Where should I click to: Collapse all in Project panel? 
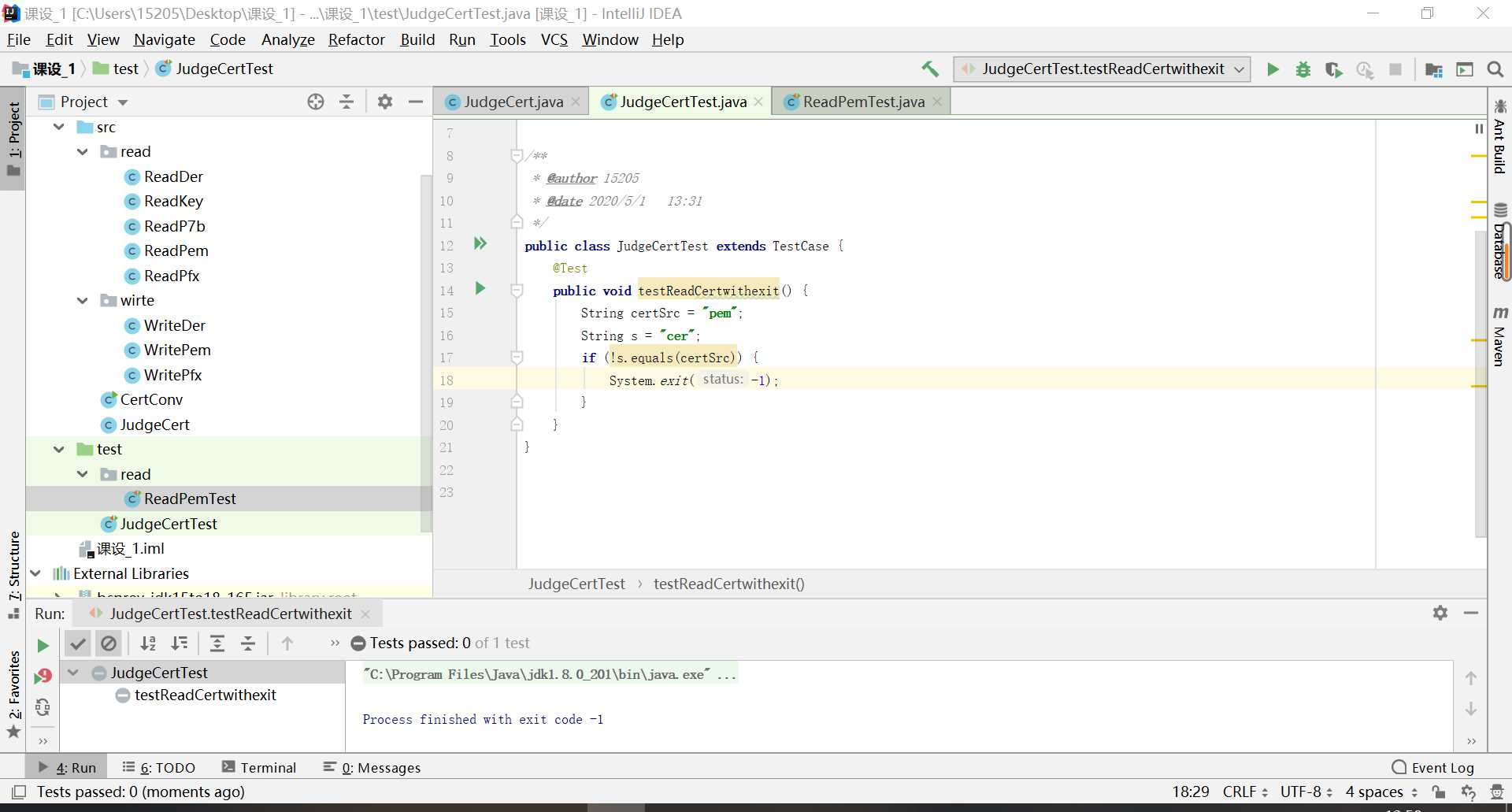tap(346, 102)
